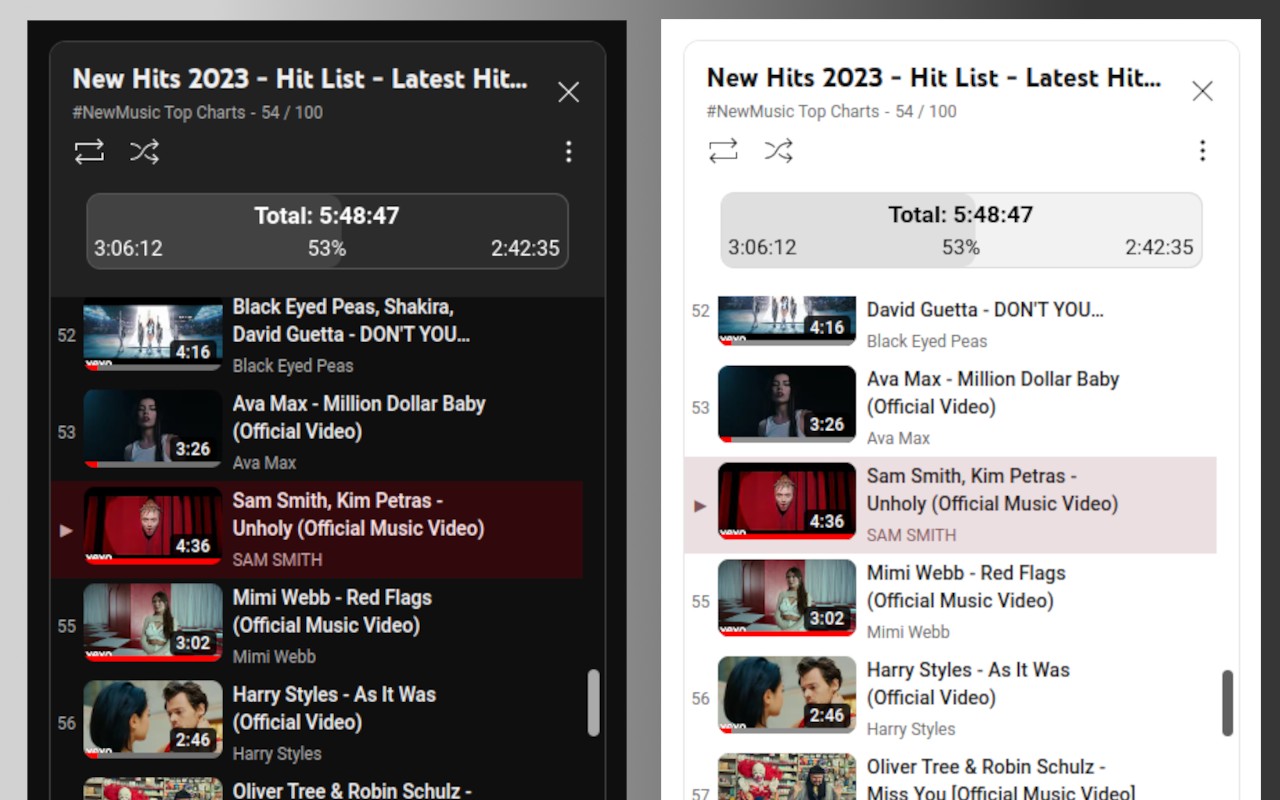
Task: Select Black Eyed Peas thumbnail in dark panel
Action: coord(153,335)
